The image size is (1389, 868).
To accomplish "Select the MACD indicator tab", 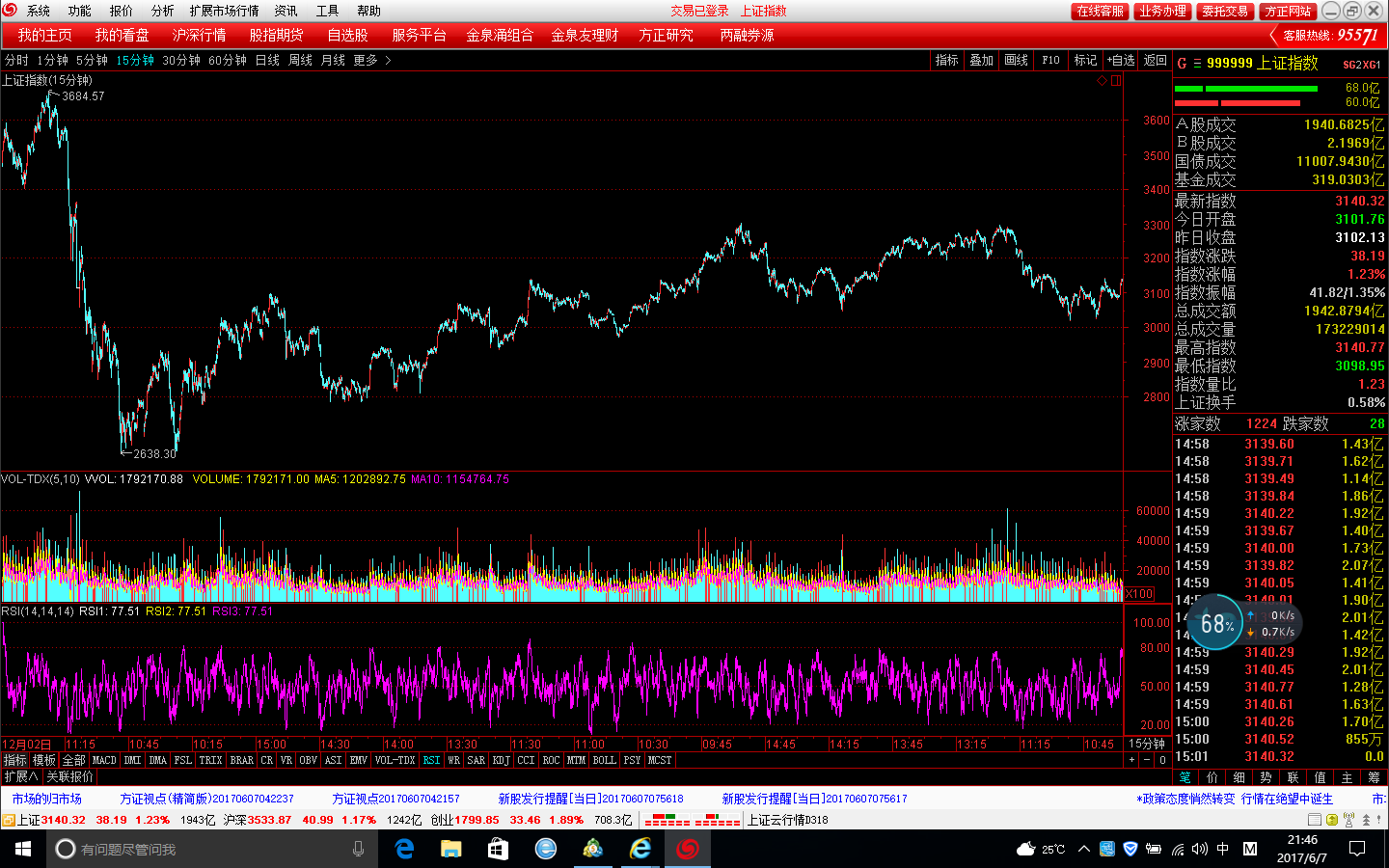I will pyautogui.click(x=104, y=760).
